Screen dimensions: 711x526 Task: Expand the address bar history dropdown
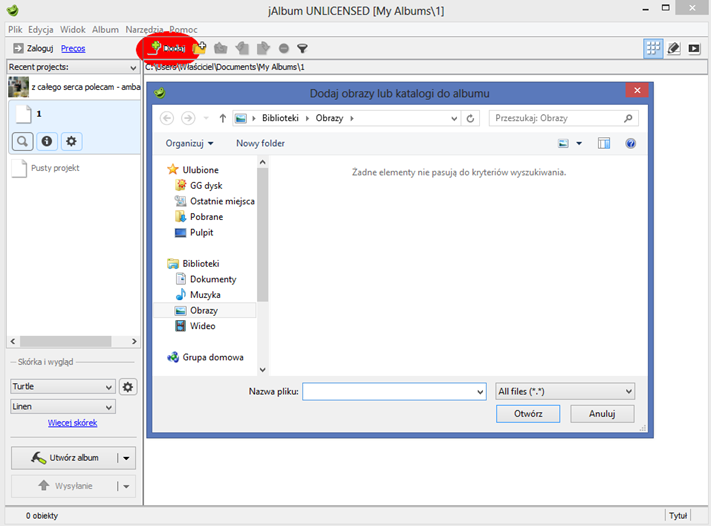pyautogui.click(x=454, y=118)
